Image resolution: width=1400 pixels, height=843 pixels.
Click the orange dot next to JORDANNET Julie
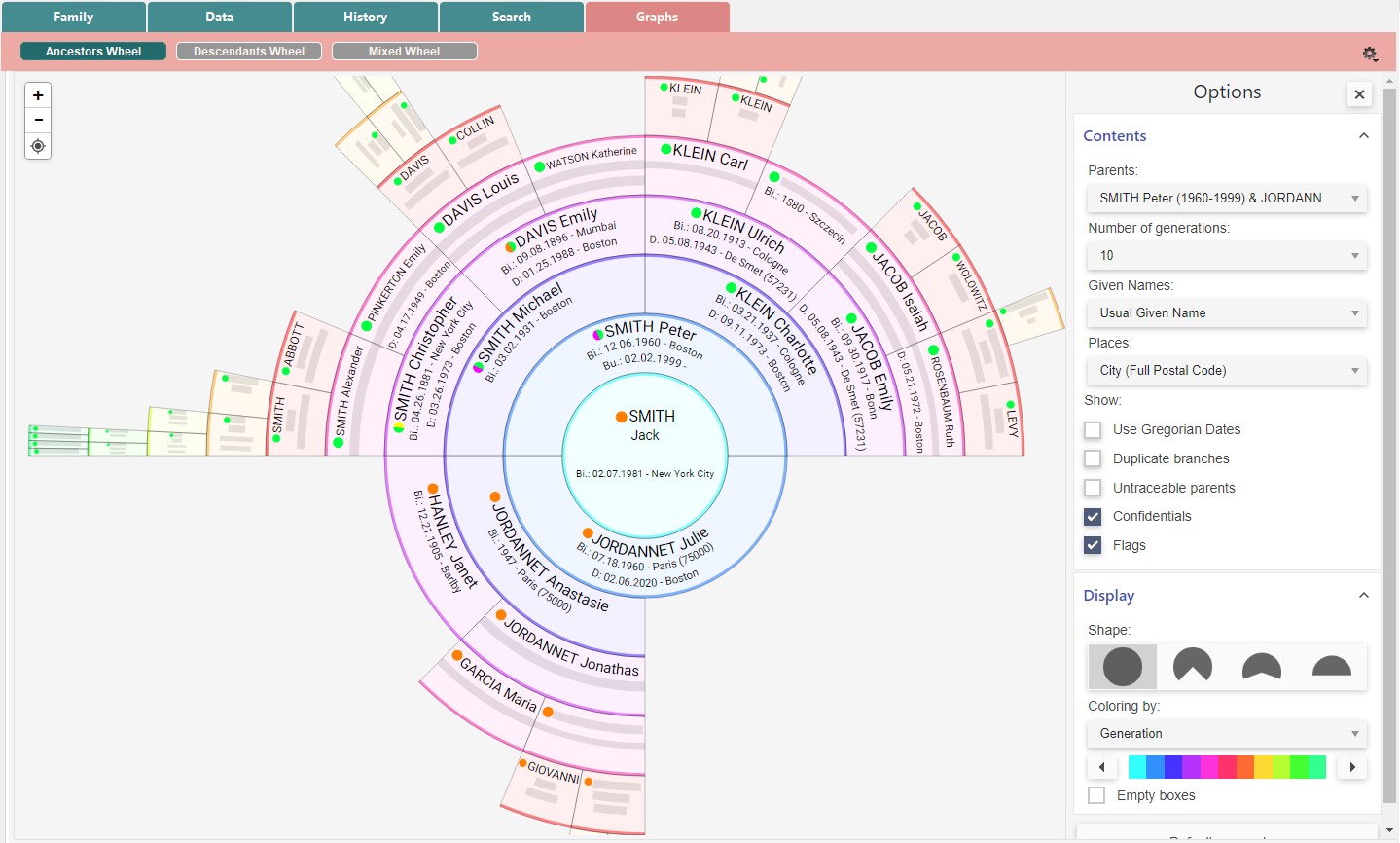(x=588, y=533)
